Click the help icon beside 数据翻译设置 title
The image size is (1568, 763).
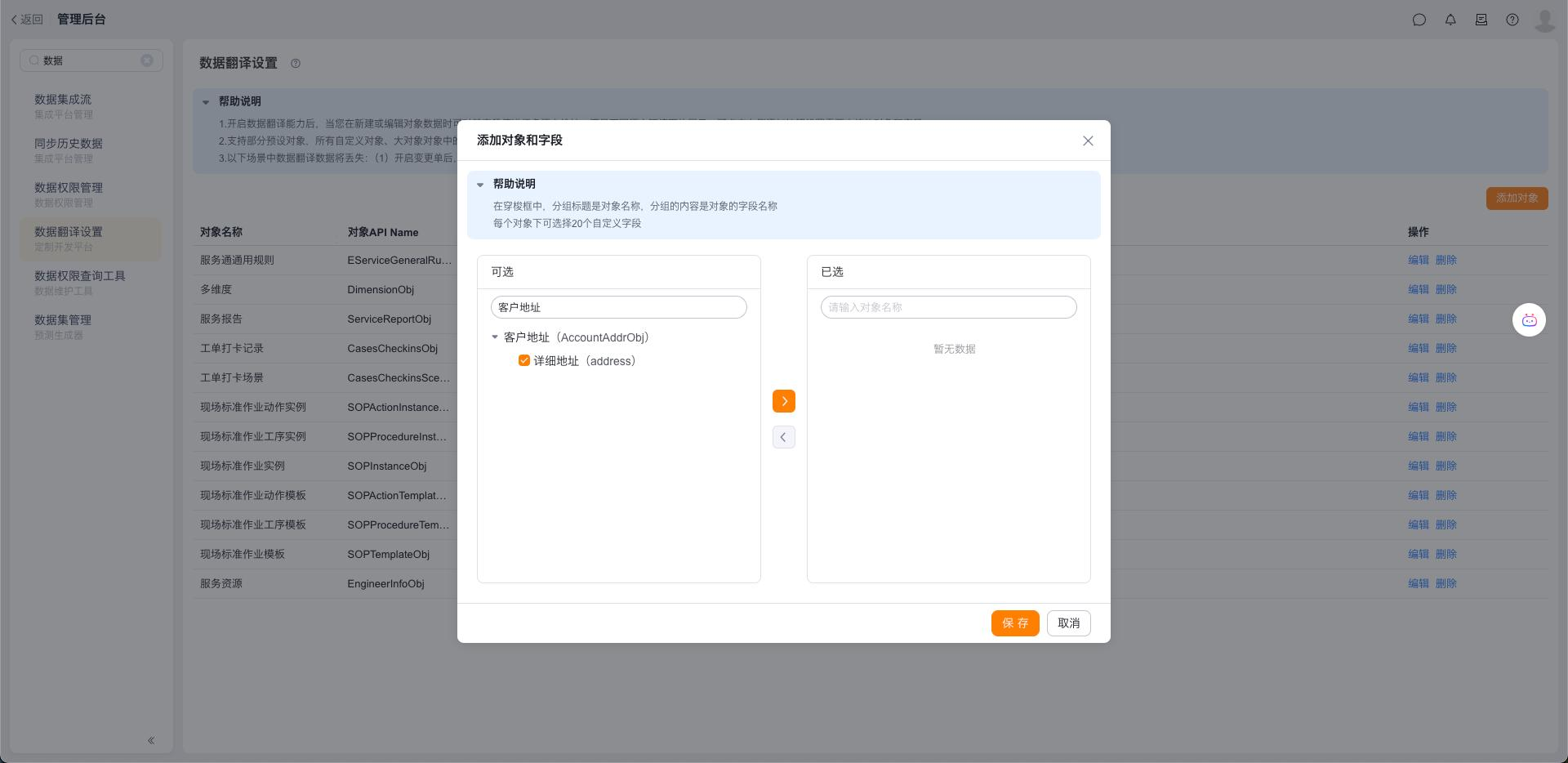(x=296, y=64)
